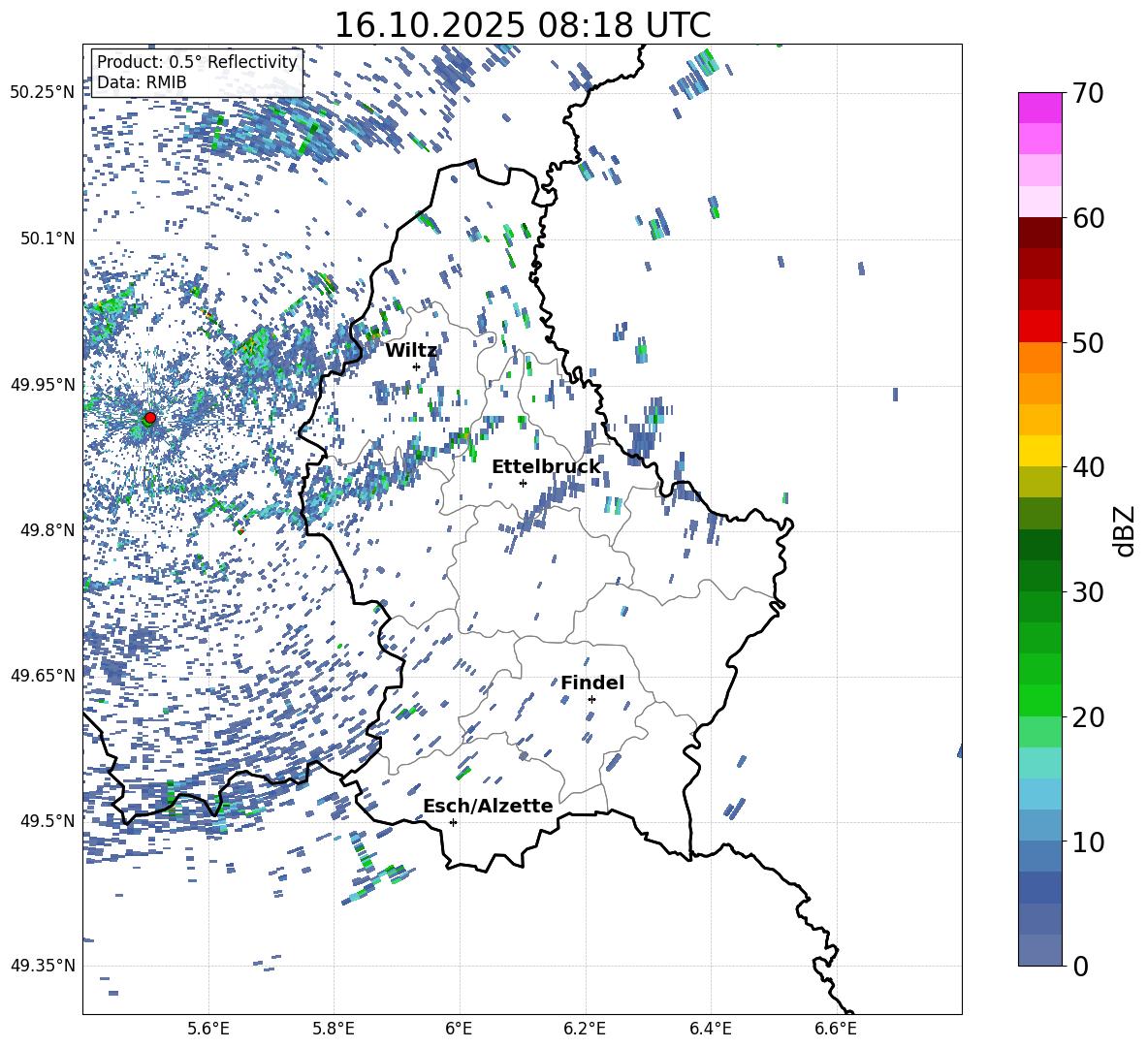Click the dark maroon swatch below 60

tap(1039, 233)
